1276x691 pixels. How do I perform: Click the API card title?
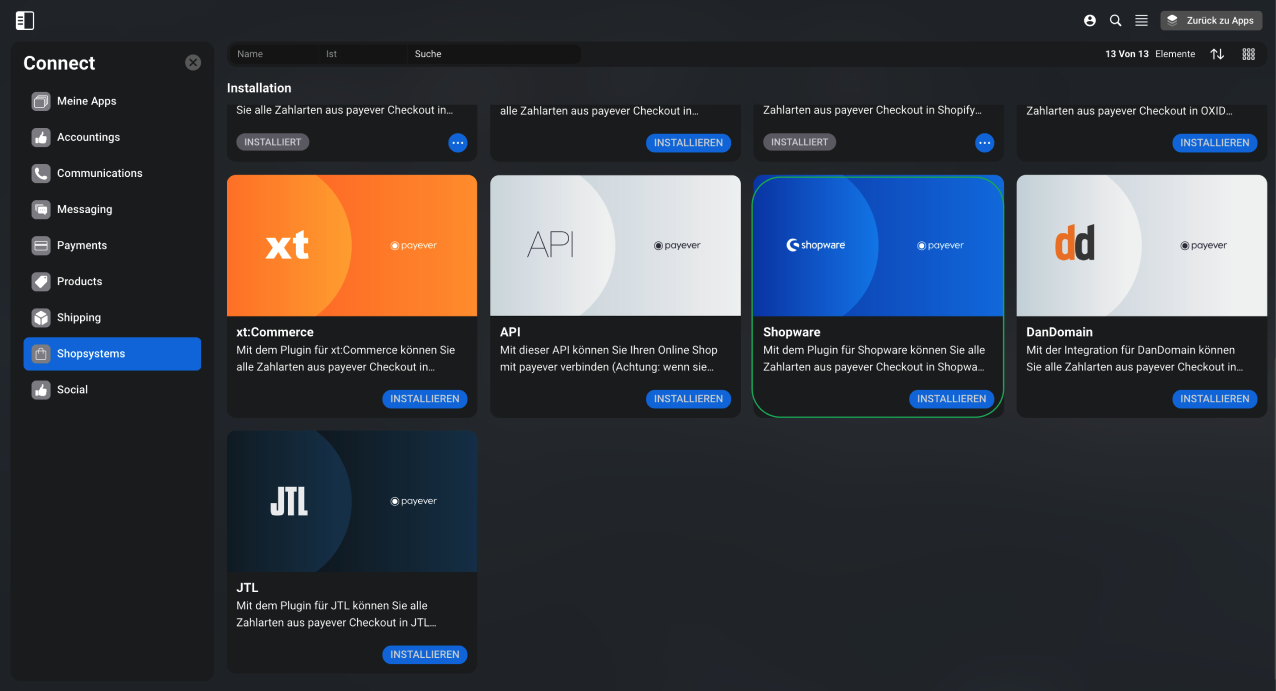[510, 332]
